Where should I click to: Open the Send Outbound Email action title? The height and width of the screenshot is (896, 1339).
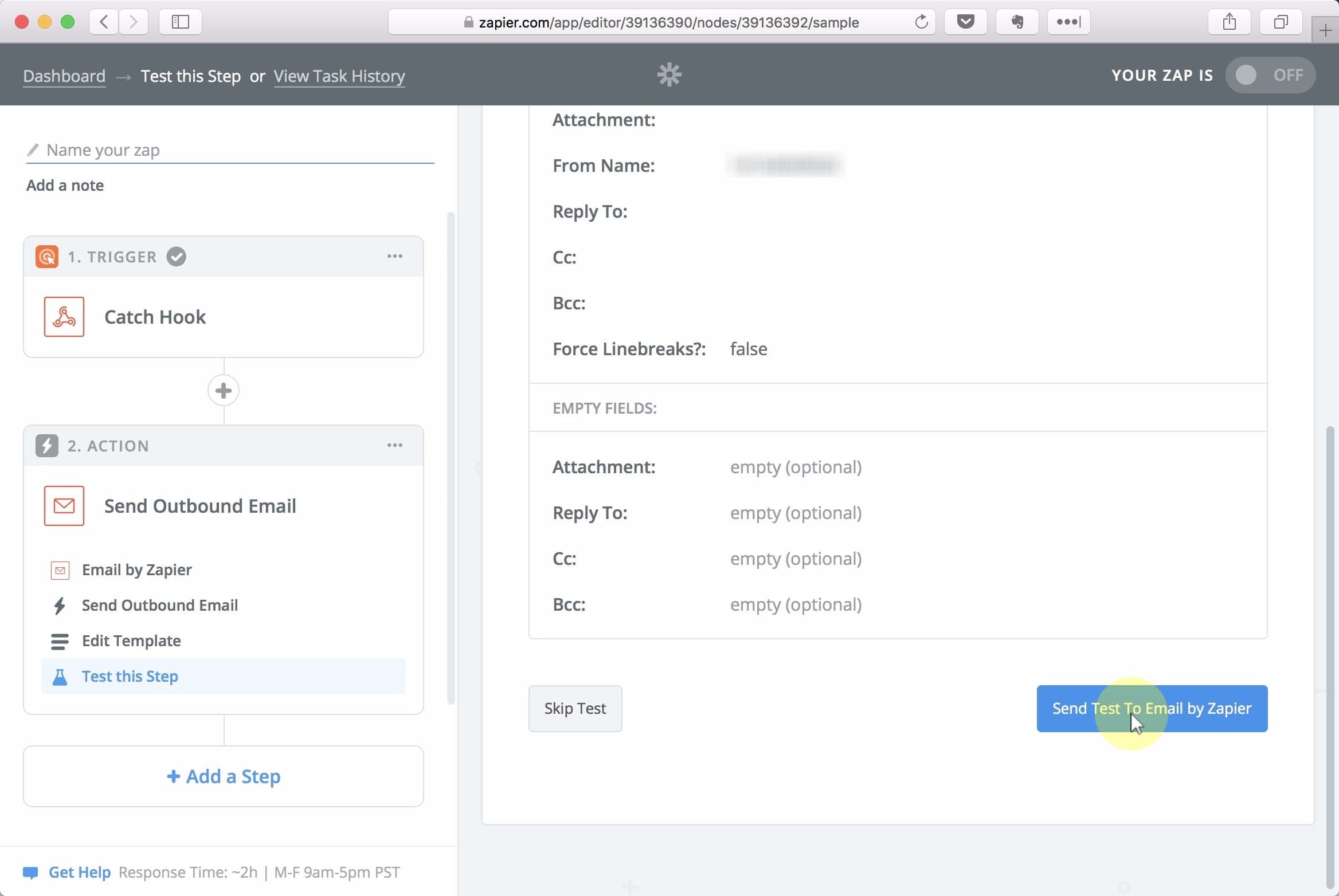coord(200,506)
